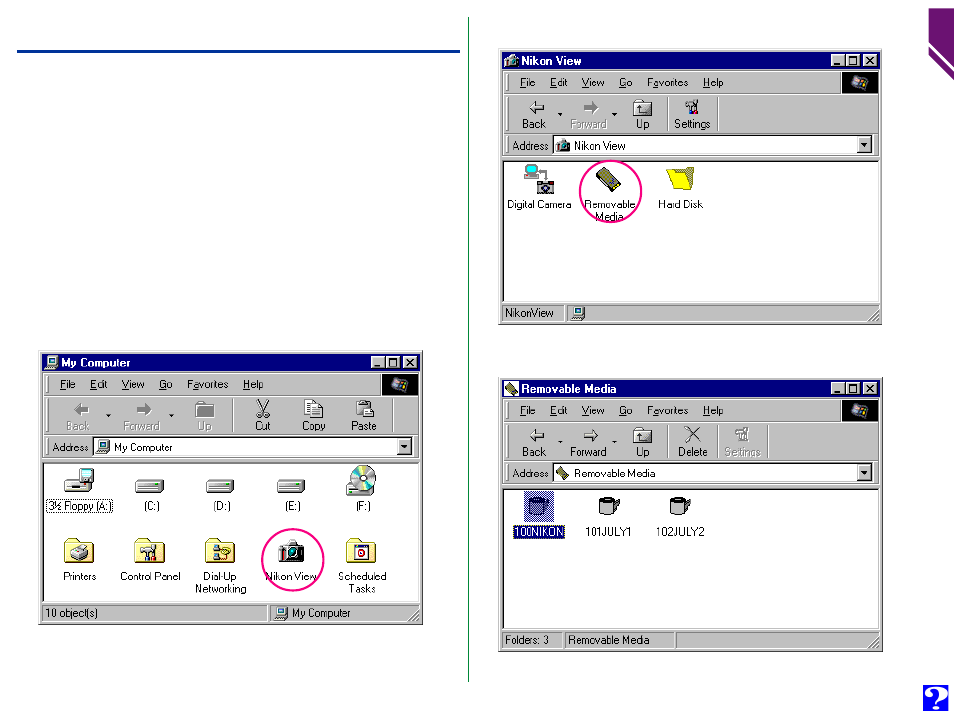Select 3½ Floppy (A:) drive icon
The width and height of the screenshot is (954, 715).
79,480
